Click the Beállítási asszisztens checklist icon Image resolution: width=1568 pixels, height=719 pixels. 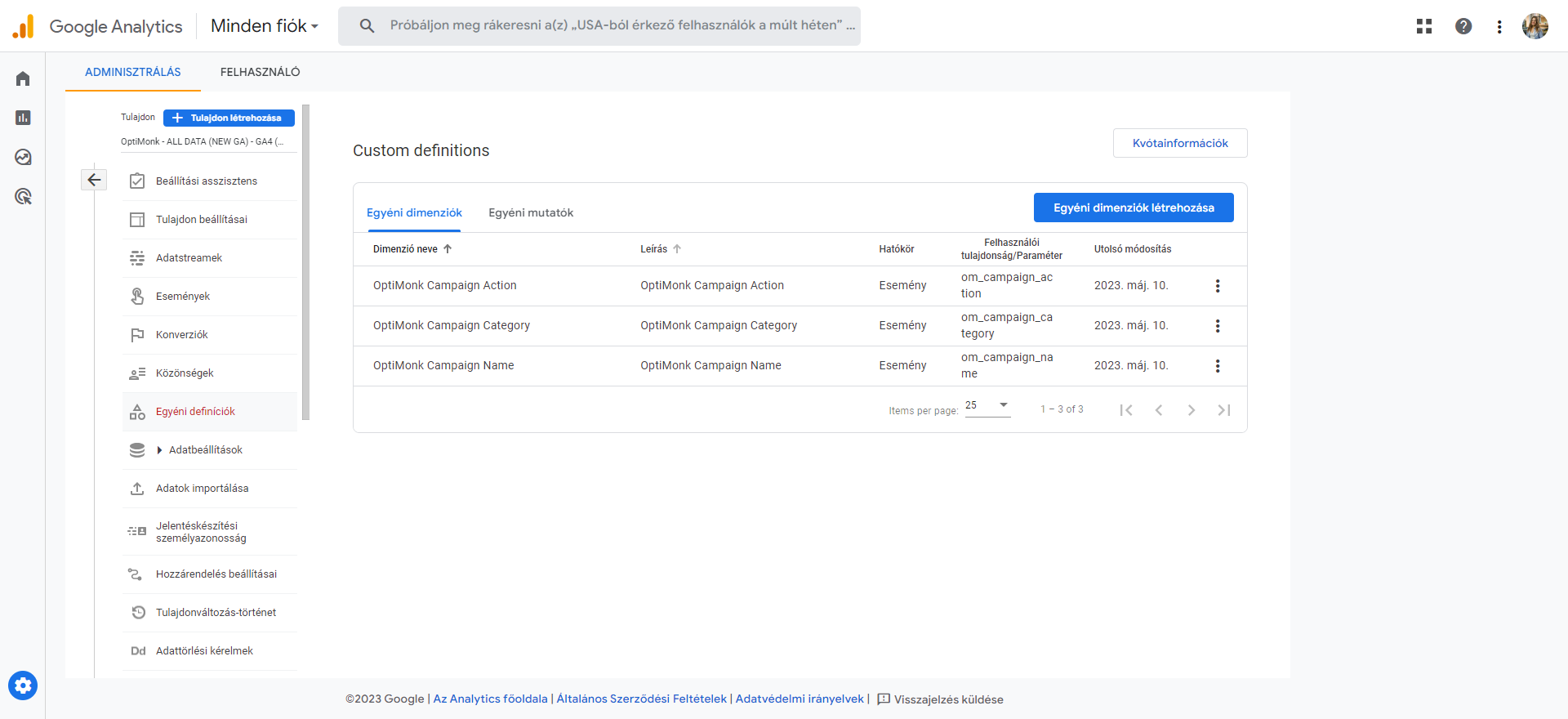(137, 181)
